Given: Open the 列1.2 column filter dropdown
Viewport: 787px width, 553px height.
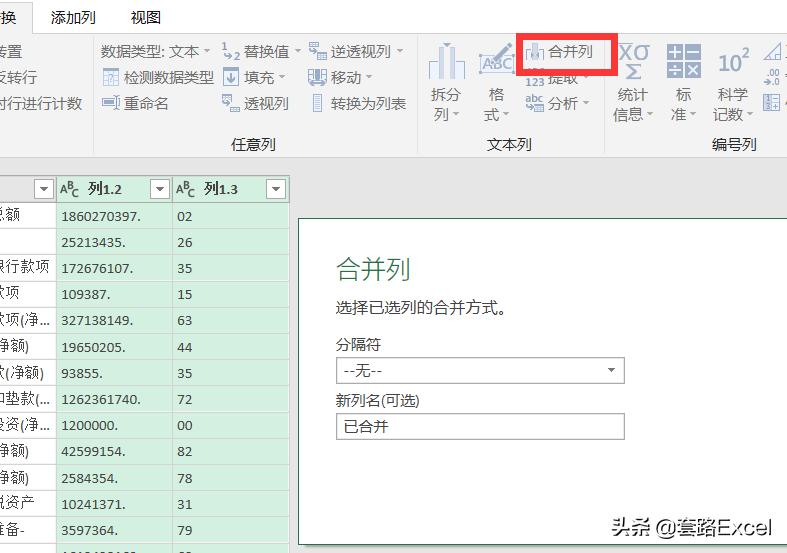Looking at the screenshot, I should coord(160,189).
